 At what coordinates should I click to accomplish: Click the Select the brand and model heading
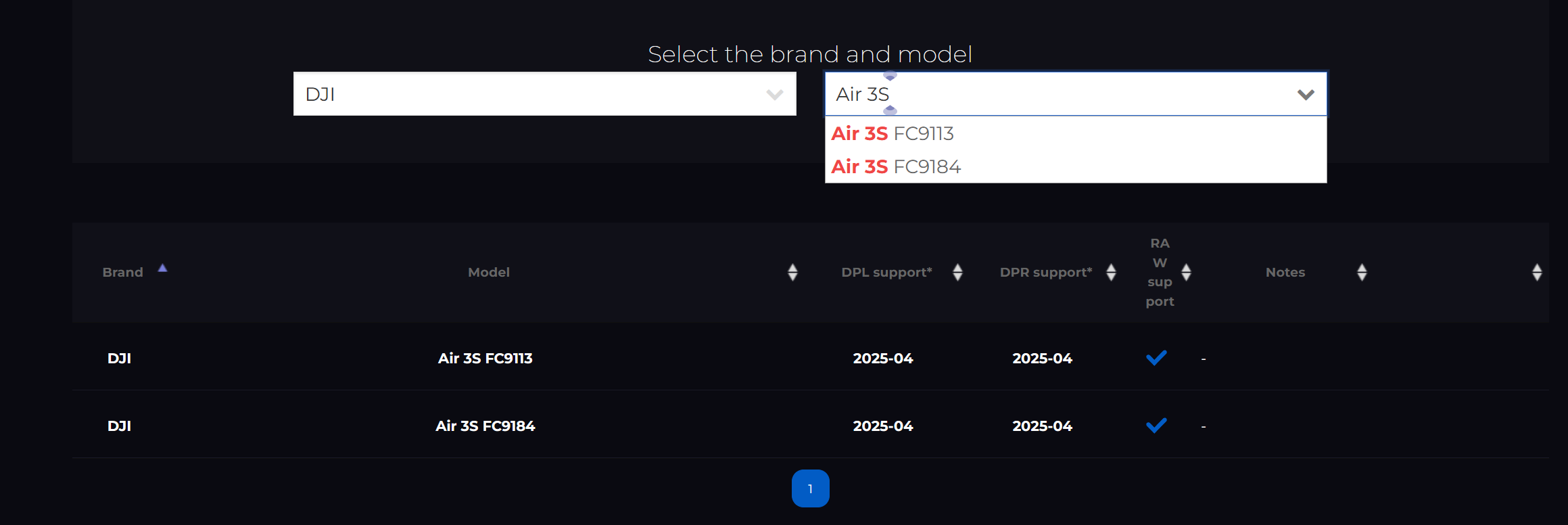pyautogui.click(x=810, y=54)
